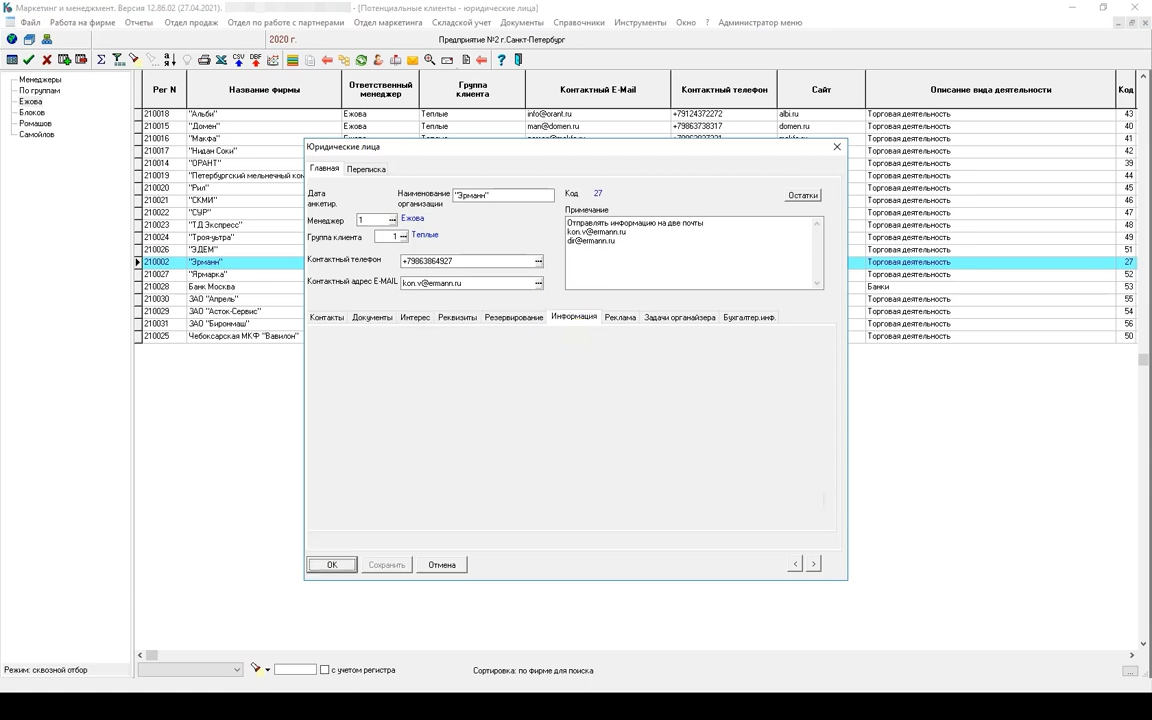
Task: Click the DBF export icon
Action: (x=255, y=60)
